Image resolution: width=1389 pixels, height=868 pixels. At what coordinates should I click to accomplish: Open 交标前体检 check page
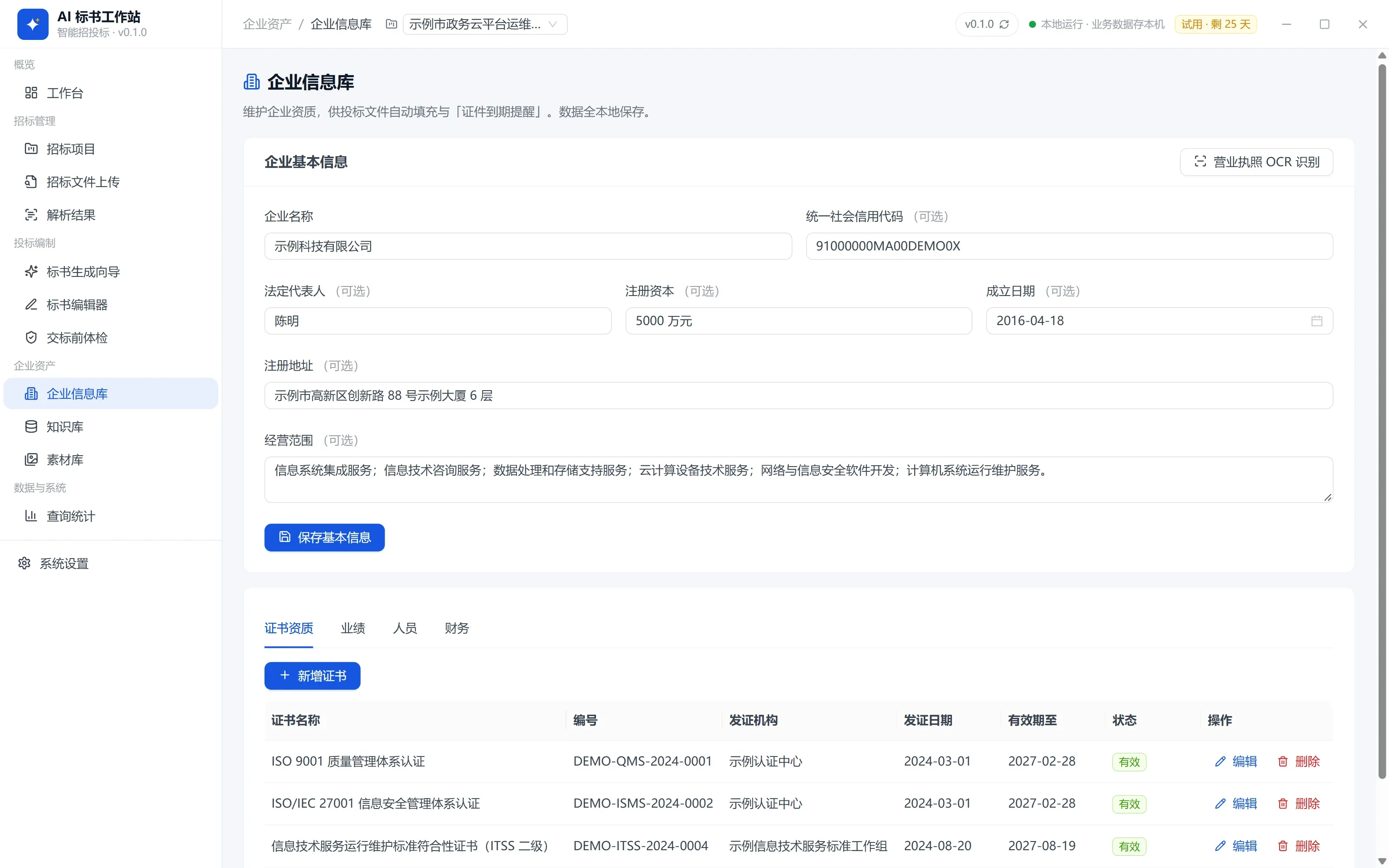(111, 338)
